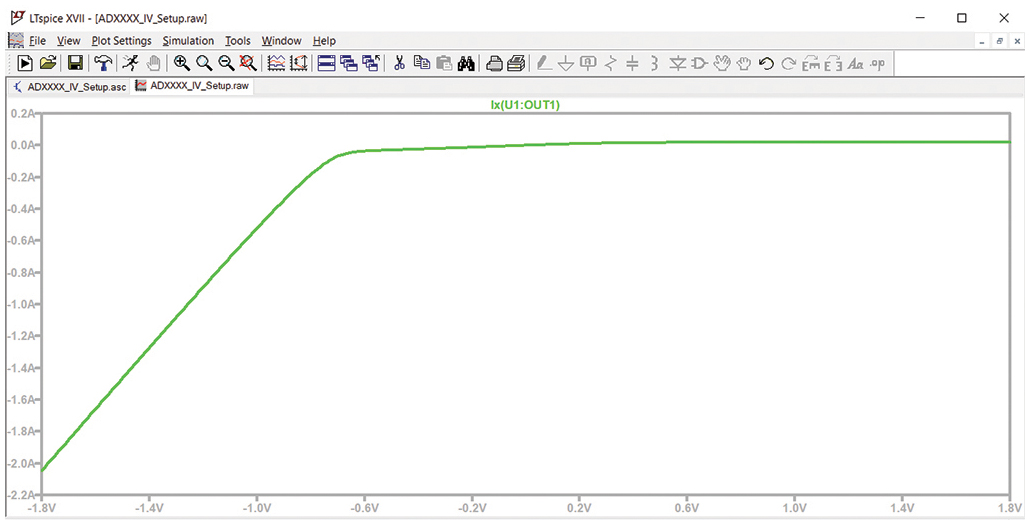
Task: Open the Simulation menu
Action: [188, 41]
